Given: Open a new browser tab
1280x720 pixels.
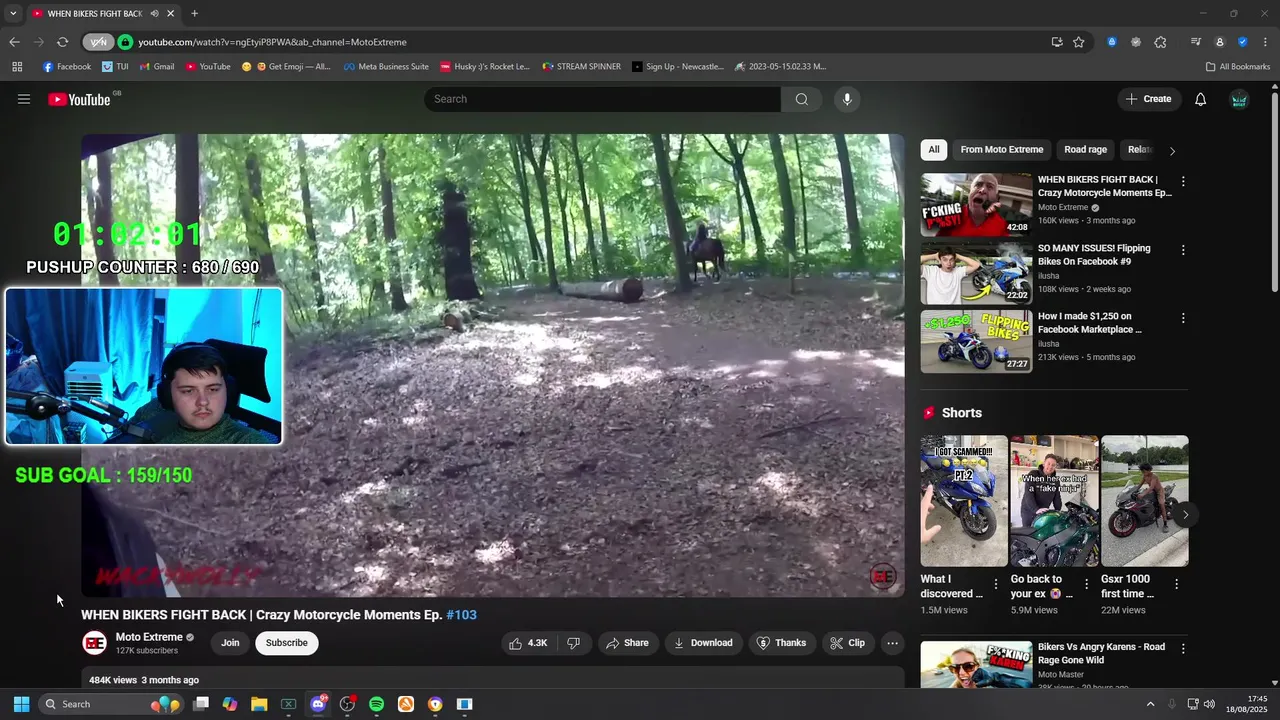Looking at the screenshot, I should pos(195,14).
